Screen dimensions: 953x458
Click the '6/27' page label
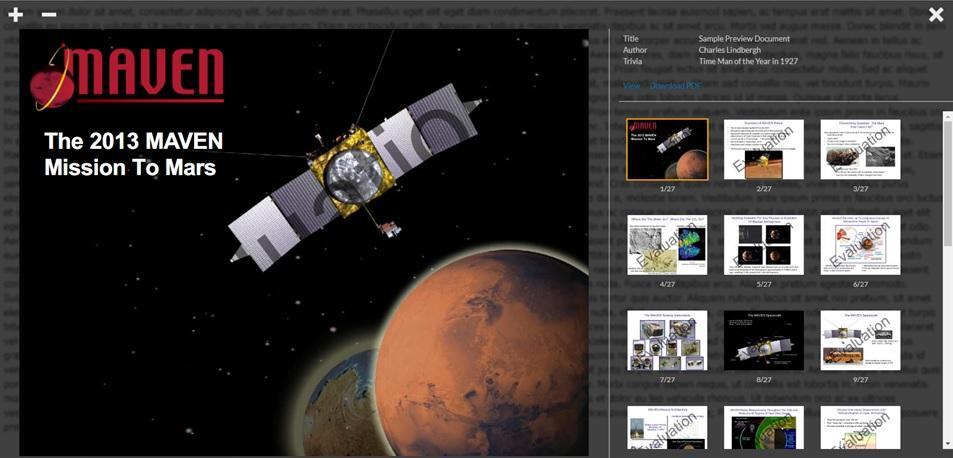pos(860,284)
